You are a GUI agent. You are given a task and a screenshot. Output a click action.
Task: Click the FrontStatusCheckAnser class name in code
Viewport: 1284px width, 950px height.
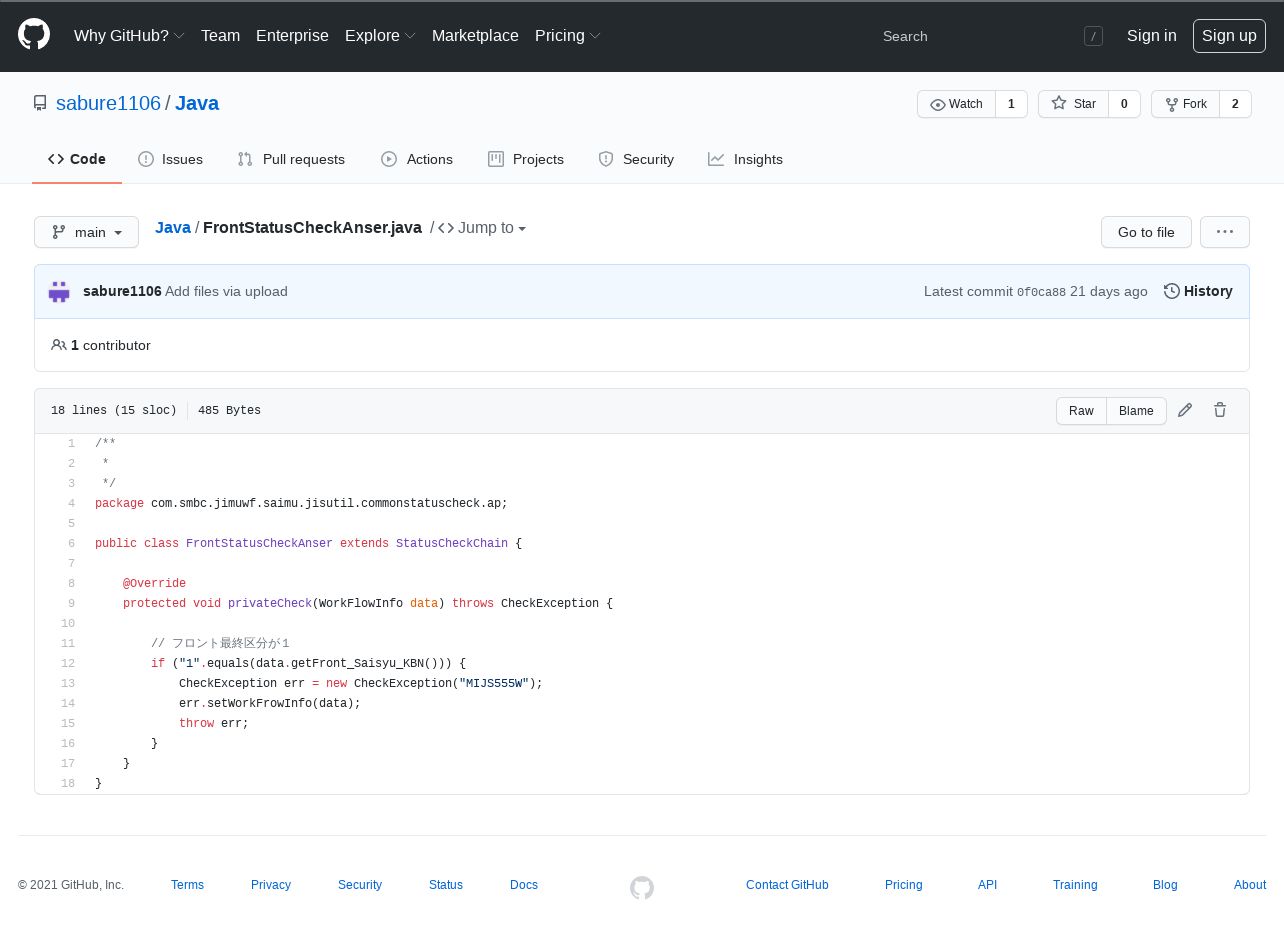(x=259, y=543)
